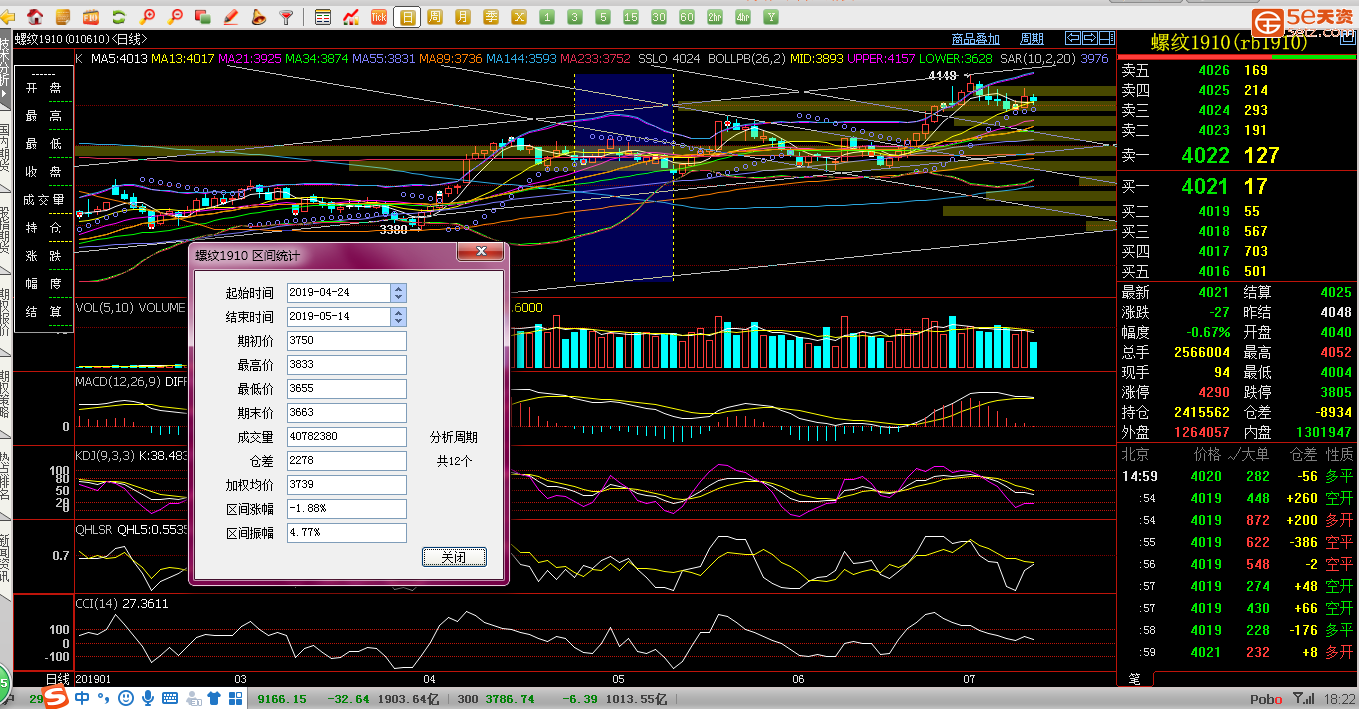The width and height of the screenshot is (1359, 709).
Task: Zoom out the chart magnifier minus
Action: coord(177,17)
